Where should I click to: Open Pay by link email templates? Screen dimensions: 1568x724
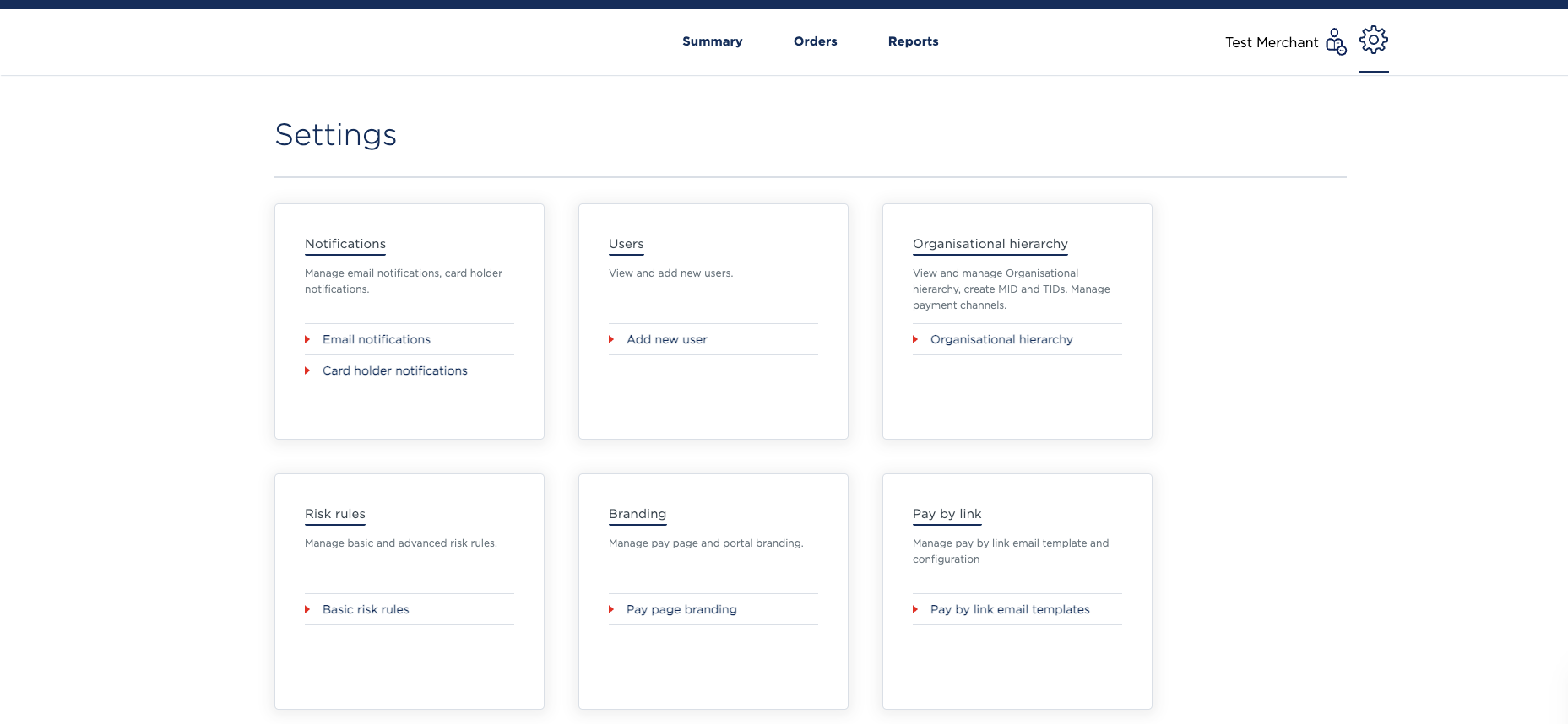coord(1010,609)
